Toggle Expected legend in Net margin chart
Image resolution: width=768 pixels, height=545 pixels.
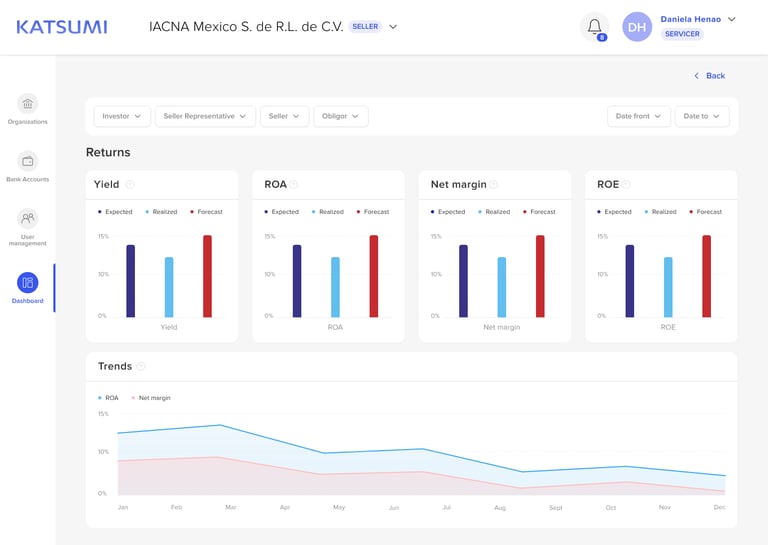[448, 212]
